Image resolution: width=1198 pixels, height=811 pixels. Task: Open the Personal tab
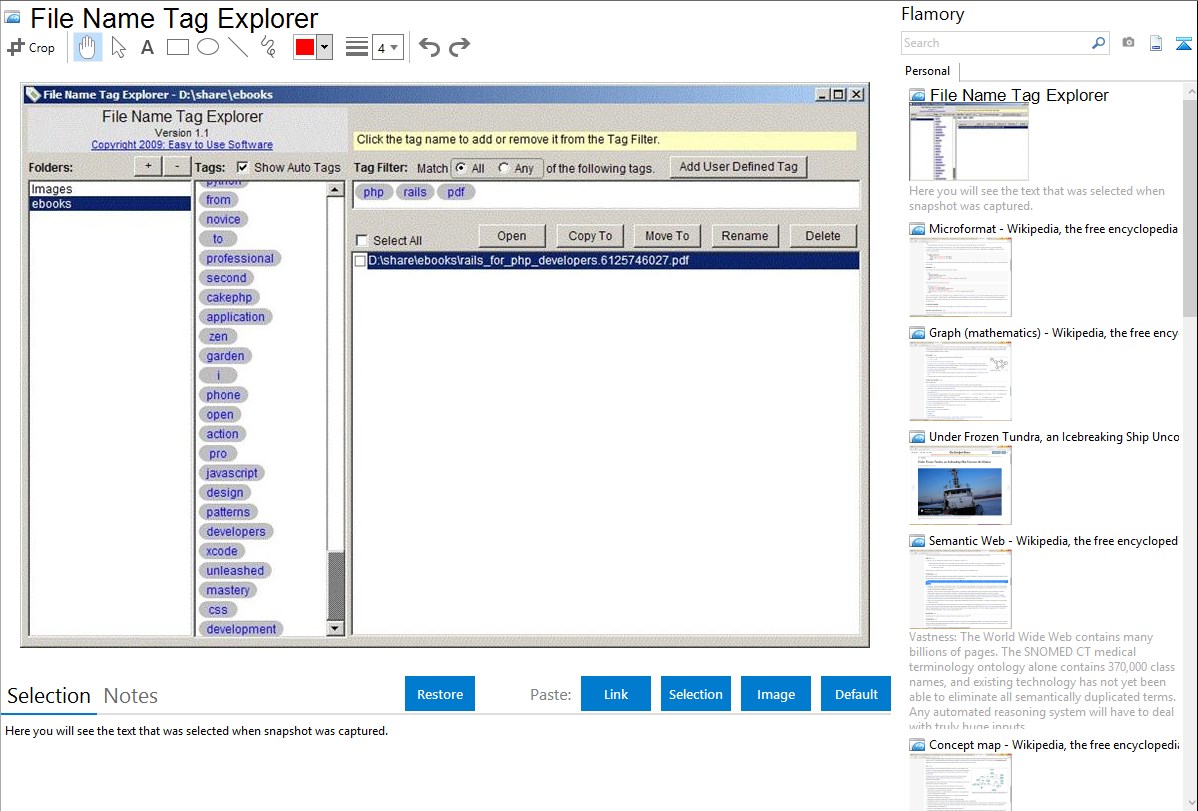927,71
